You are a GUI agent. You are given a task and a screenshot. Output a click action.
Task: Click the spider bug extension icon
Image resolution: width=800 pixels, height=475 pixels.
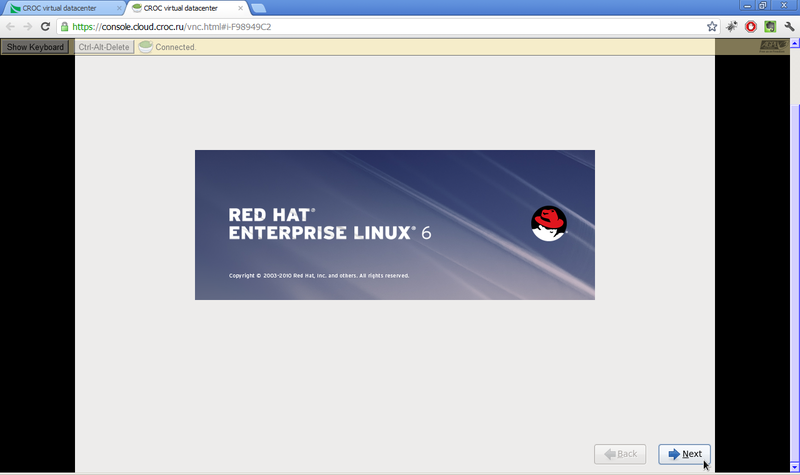click(732, 27)
